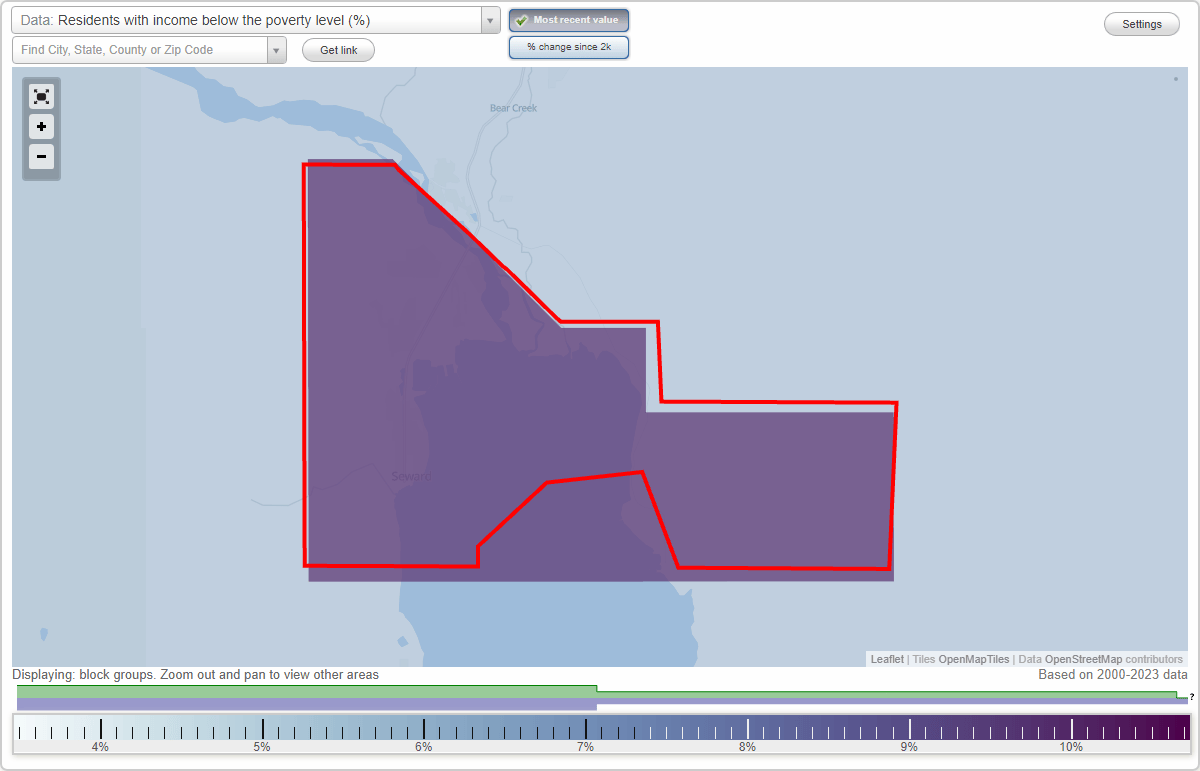Open the Data selection dropdown arrow

(x=491, y=20)
